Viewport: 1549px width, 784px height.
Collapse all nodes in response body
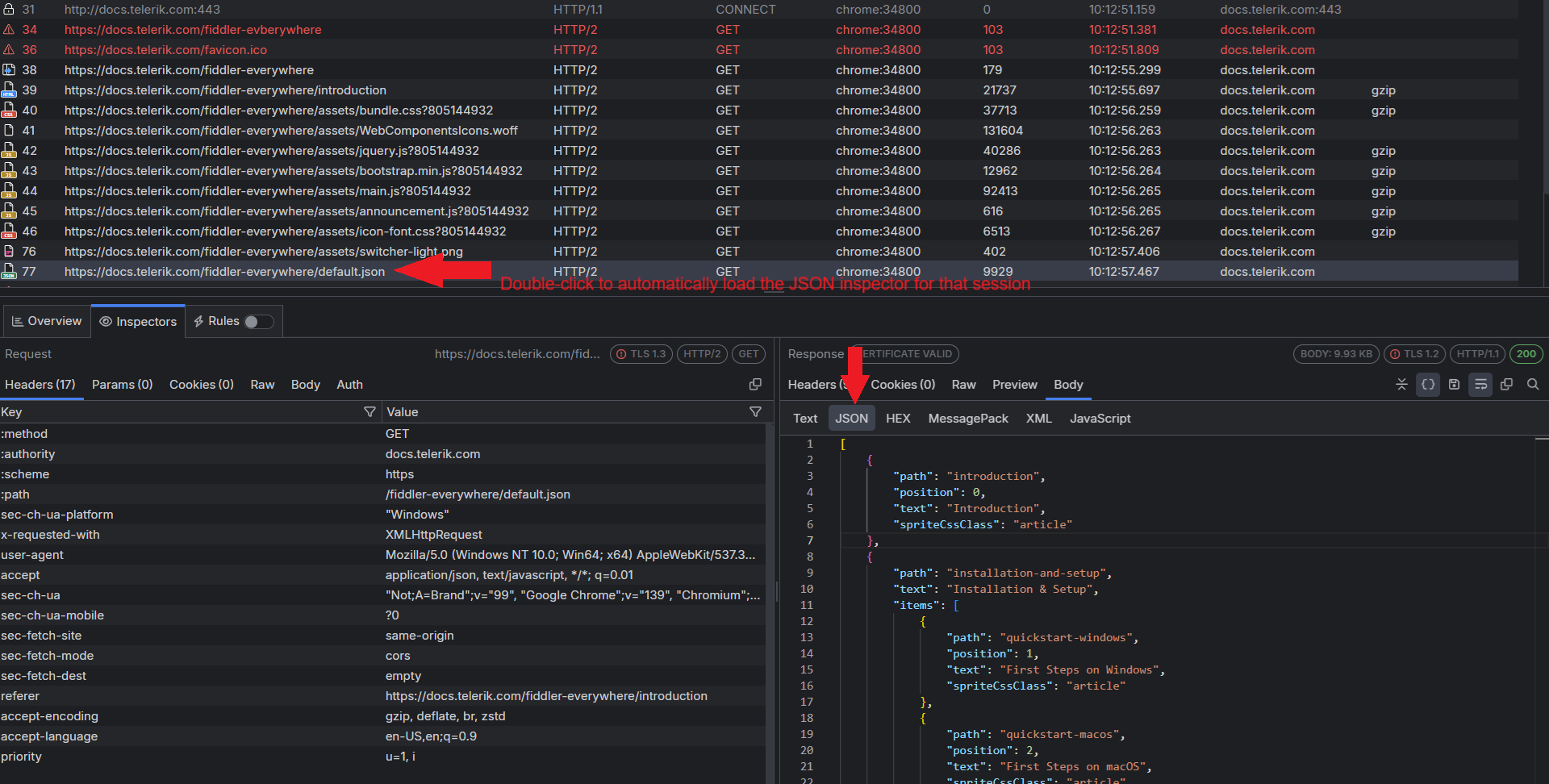[x=1401, y=385]
